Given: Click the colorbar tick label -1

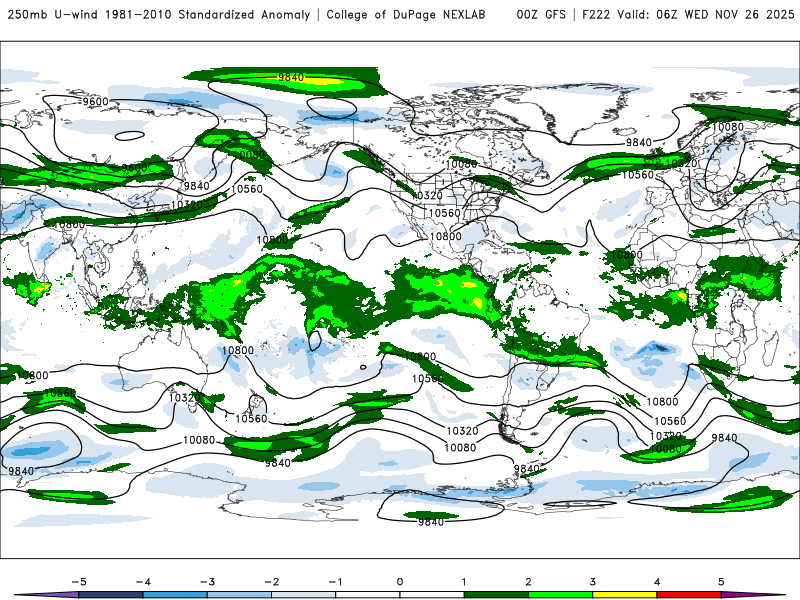Looking at the screenshot, I should [x=335, y=582].
